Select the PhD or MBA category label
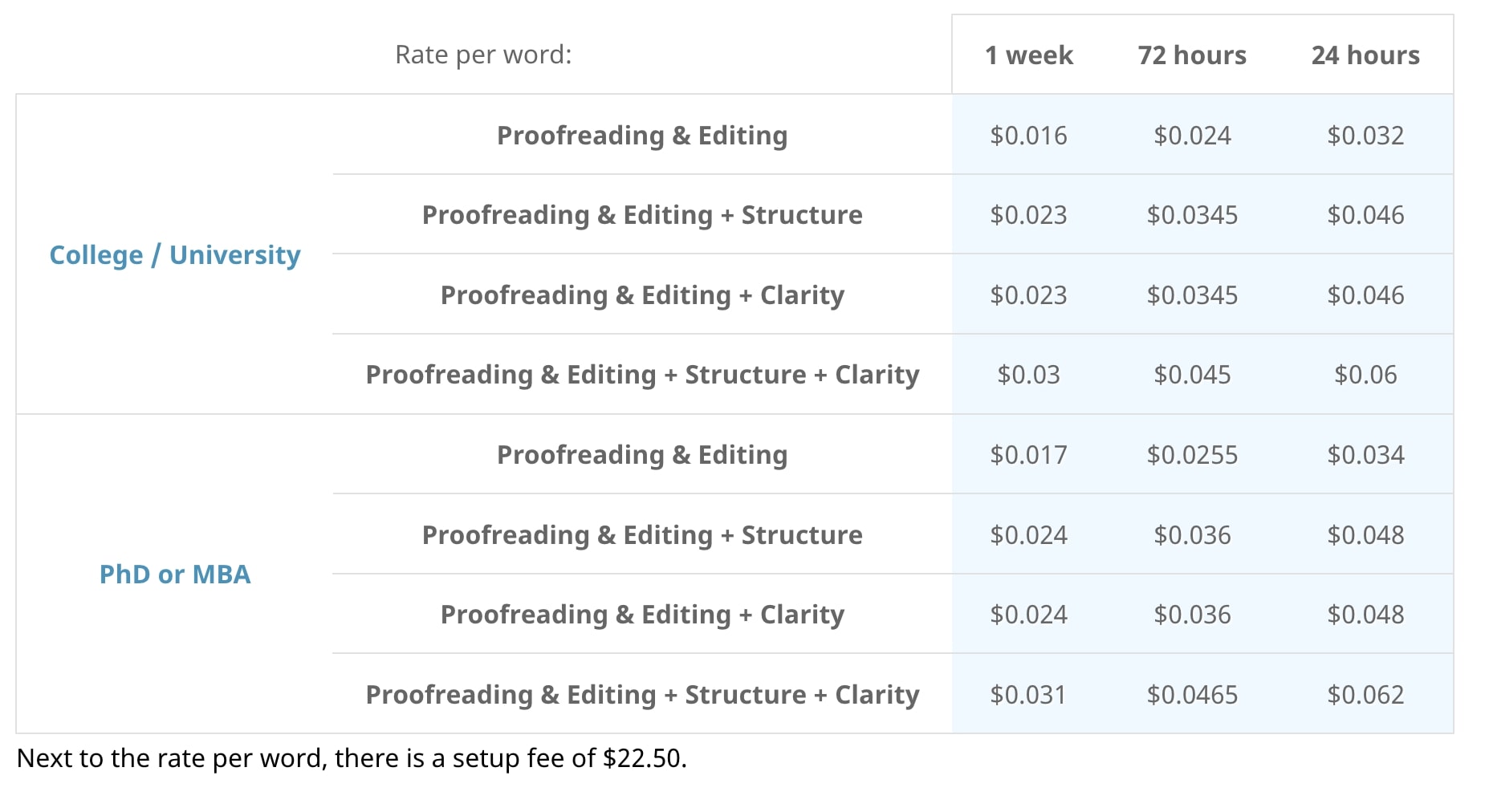The height and width of the screenshot is (812, 1485). click(175, 574)
